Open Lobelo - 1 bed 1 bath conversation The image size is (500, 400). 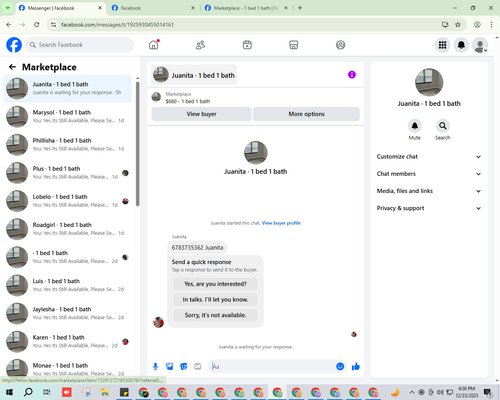pos(67,201)
